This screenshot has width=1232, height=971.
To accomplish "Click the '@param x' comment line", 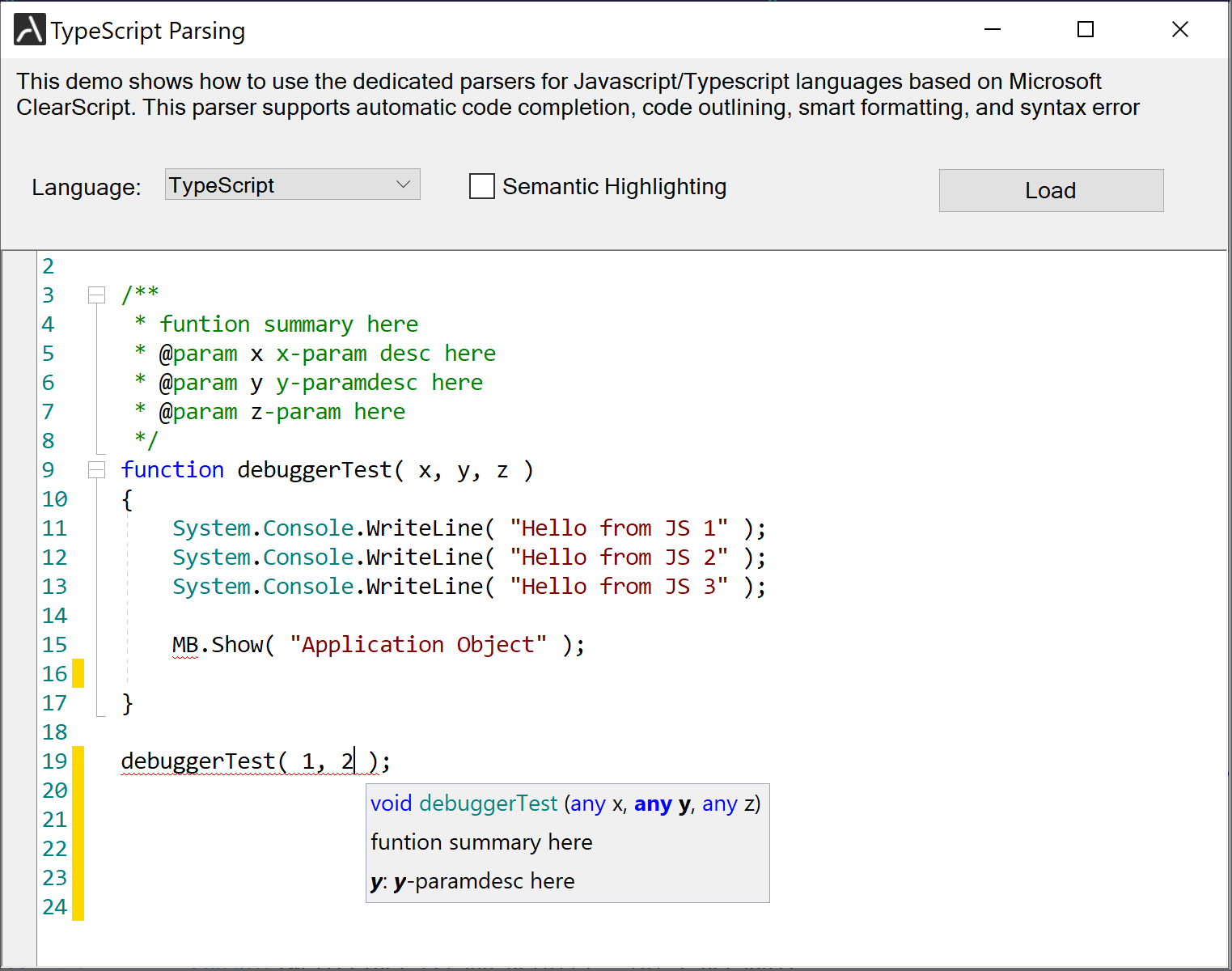I will click(327, 354).
